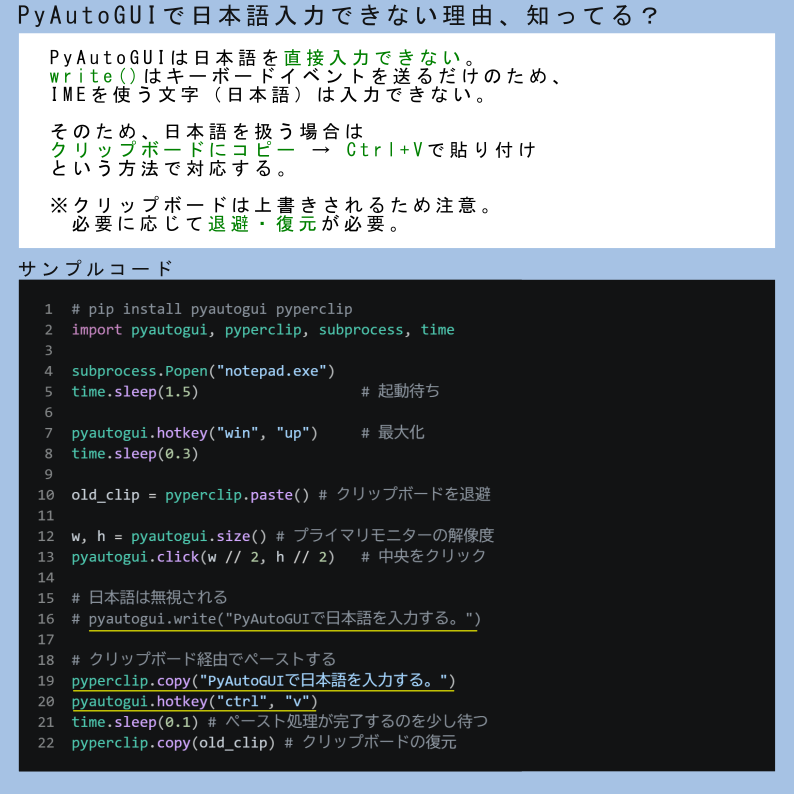The width and height of the screenshot is (794, 794).
Task: Click the green text '退避・復元'
Action: click(x=262, y=223)
